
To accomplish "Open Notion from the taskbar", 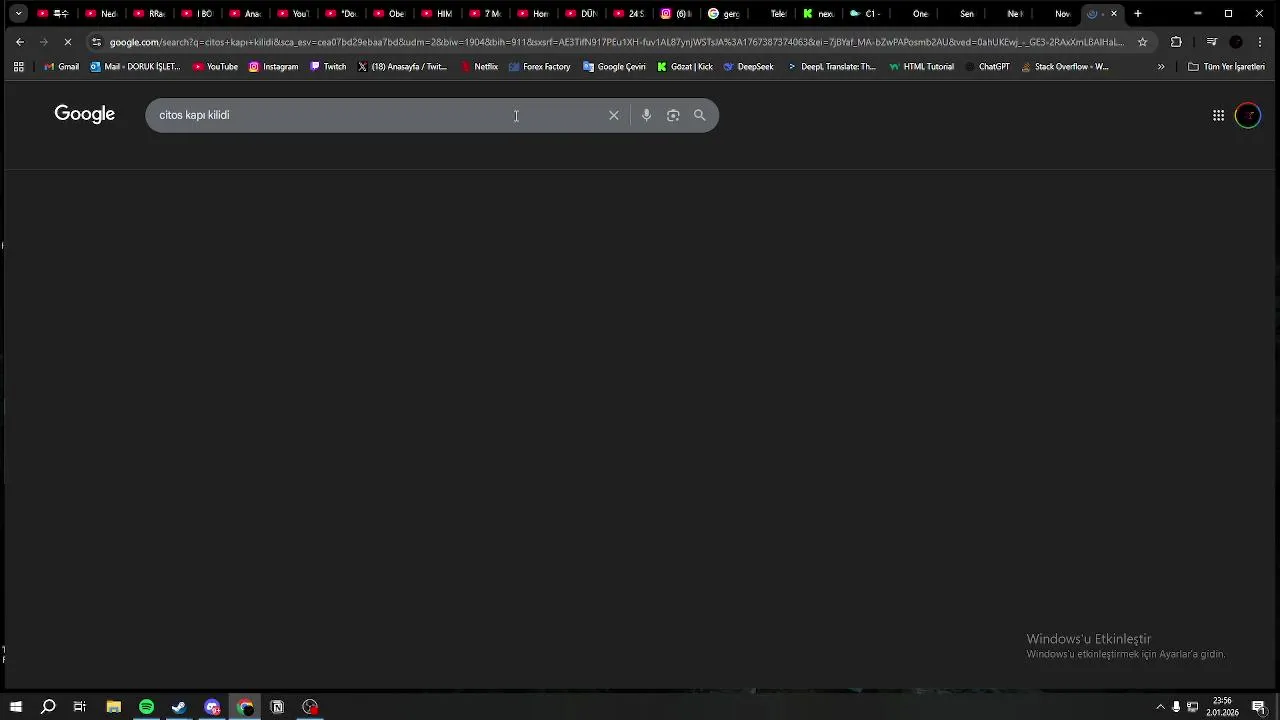I will pos(277,707).
